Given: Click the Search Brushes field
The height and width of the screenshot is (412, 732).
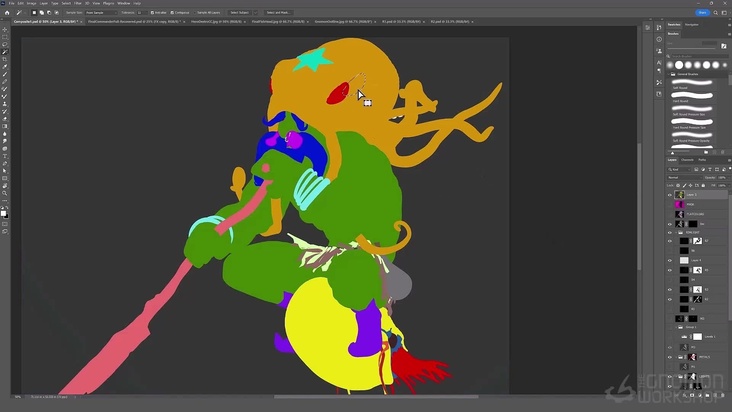Looking at the screenshot, I should coord(698,56).
